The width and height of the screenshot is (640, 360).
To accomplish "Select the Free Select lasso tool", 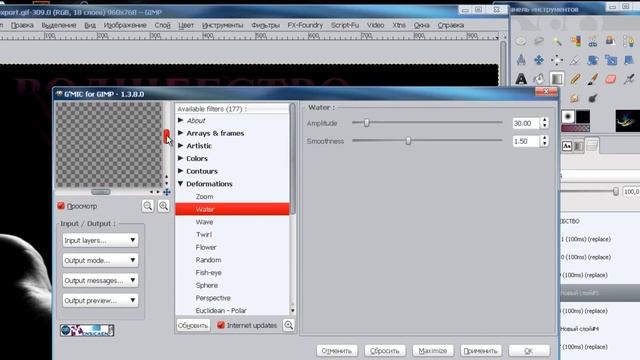I will pos(539,41).
